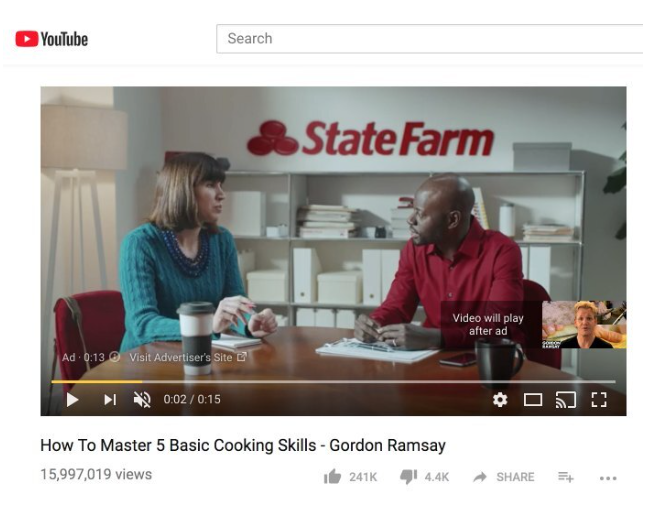Focus the Search input field

(430, 38)
